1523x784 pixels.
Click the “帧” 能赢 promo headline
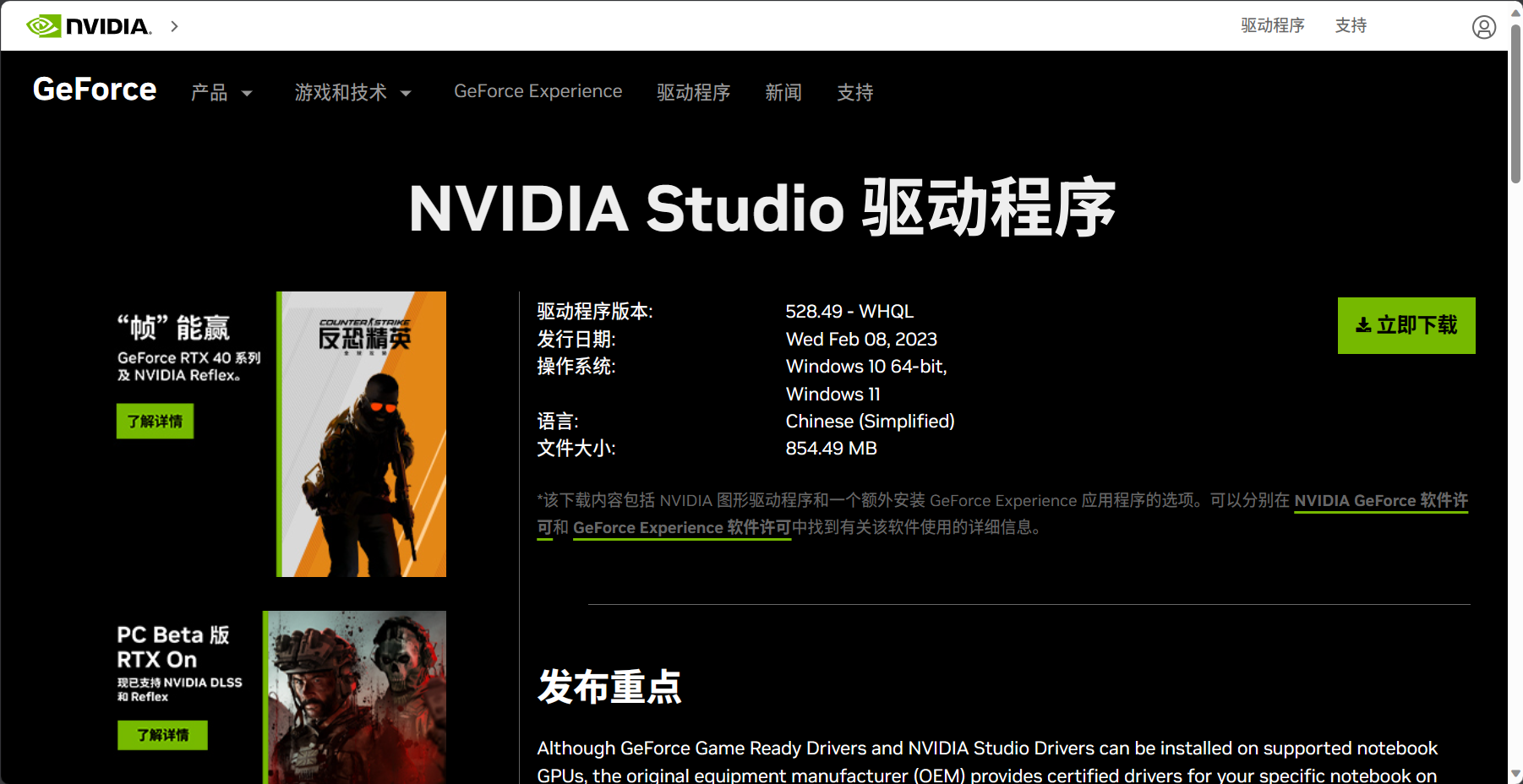click(x=173, y=327)
